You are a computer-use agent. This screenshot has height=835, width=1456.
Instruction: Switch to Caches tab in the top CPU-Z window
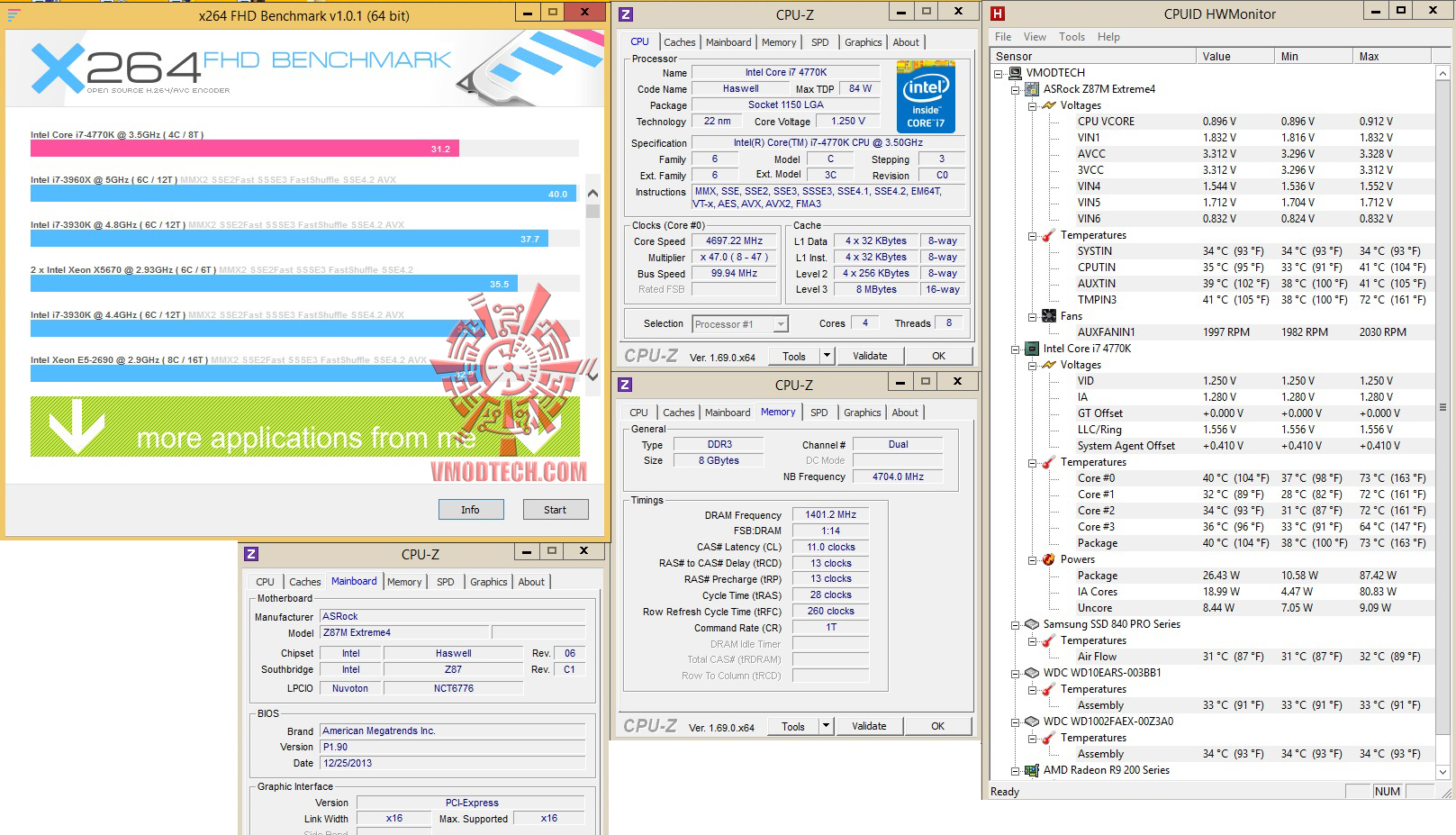coord(680,42)
